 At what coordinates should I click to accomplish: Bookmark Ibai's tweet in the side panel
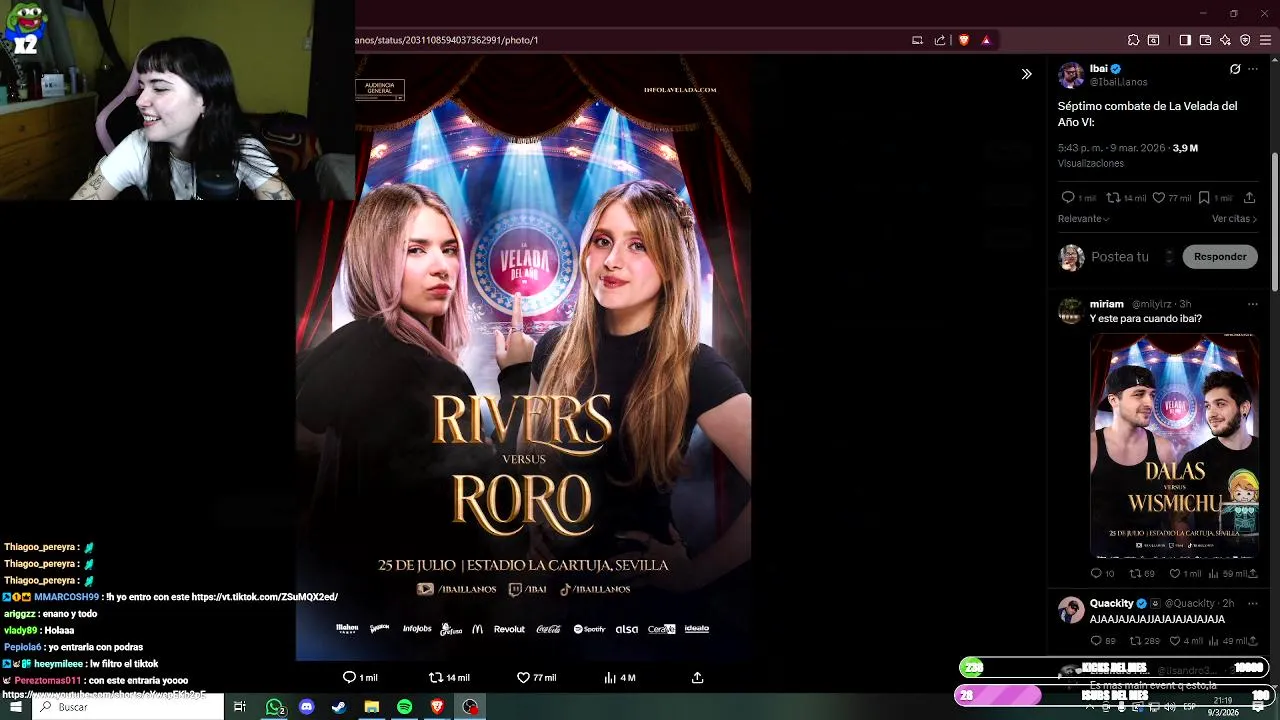click(1204, 198)
